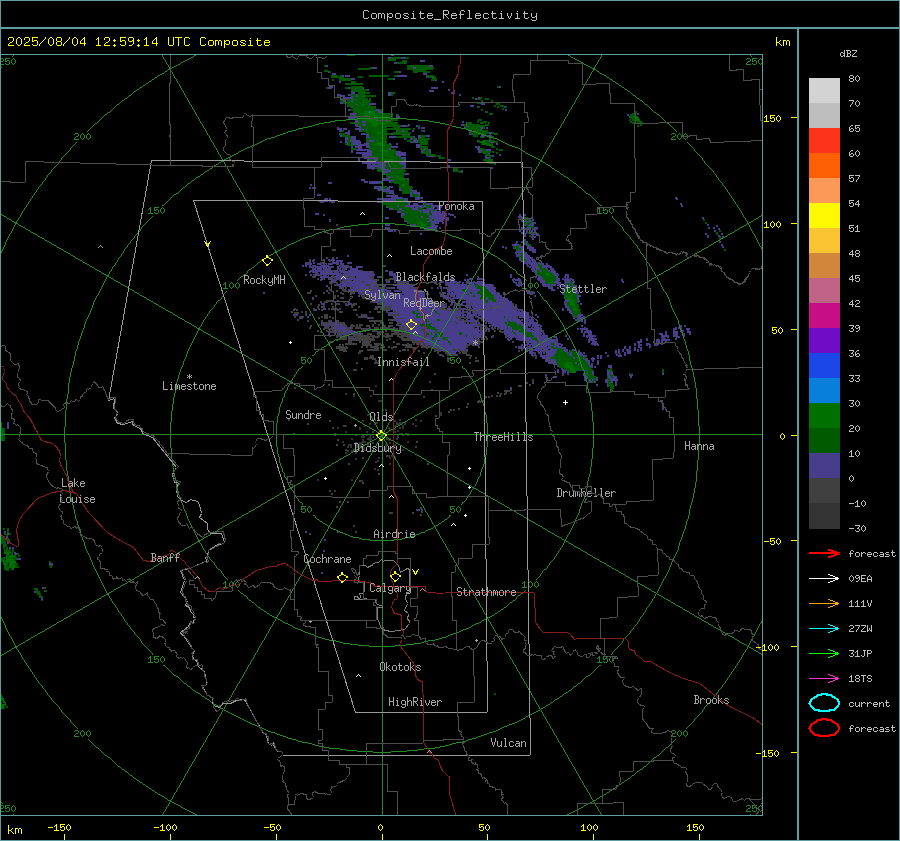
Task: Click the Didsbury town label
Action: pyautogui.click(x=378, y=448)
